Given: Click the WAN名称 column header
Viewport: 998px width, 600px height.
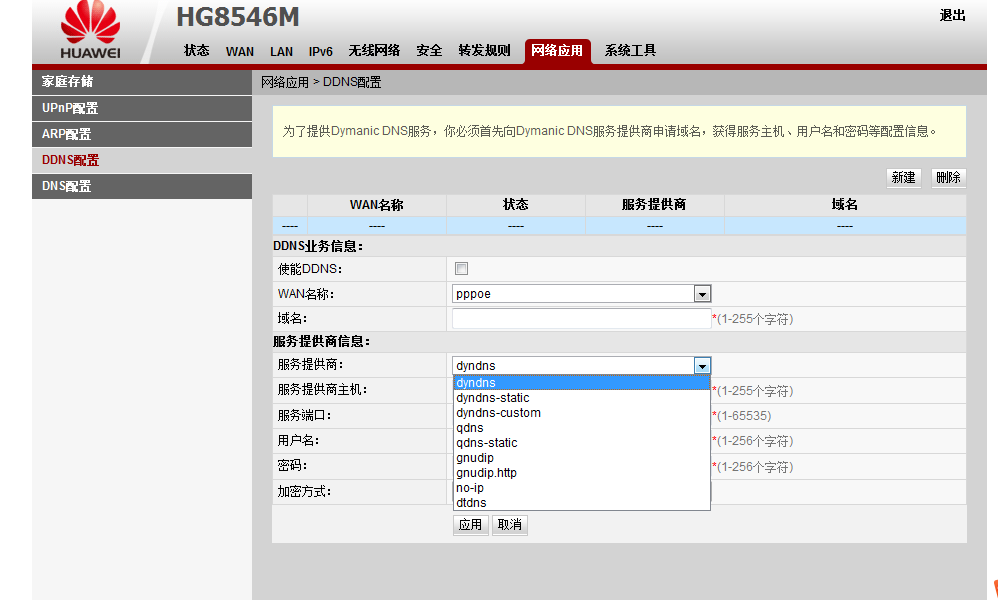Looking at the screenshot, I should 377,205.
